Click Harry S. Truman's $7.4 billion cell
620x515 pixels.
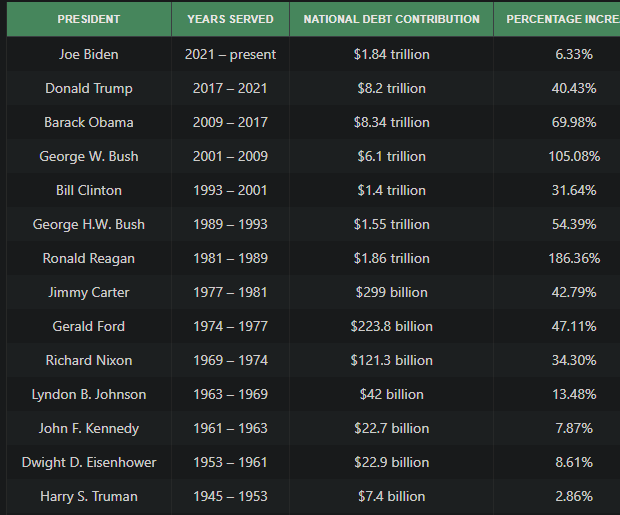click(391, 496)
